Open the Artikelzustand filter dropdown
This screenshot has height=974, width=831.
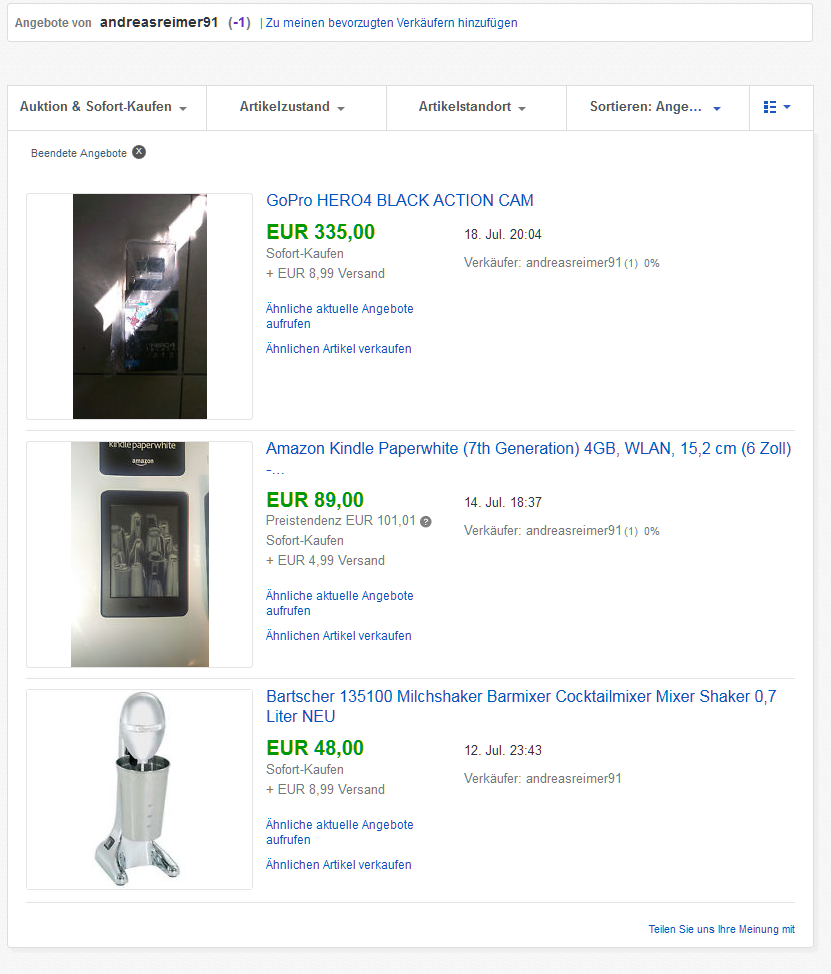pyautogui.click(x=292, y=107)
